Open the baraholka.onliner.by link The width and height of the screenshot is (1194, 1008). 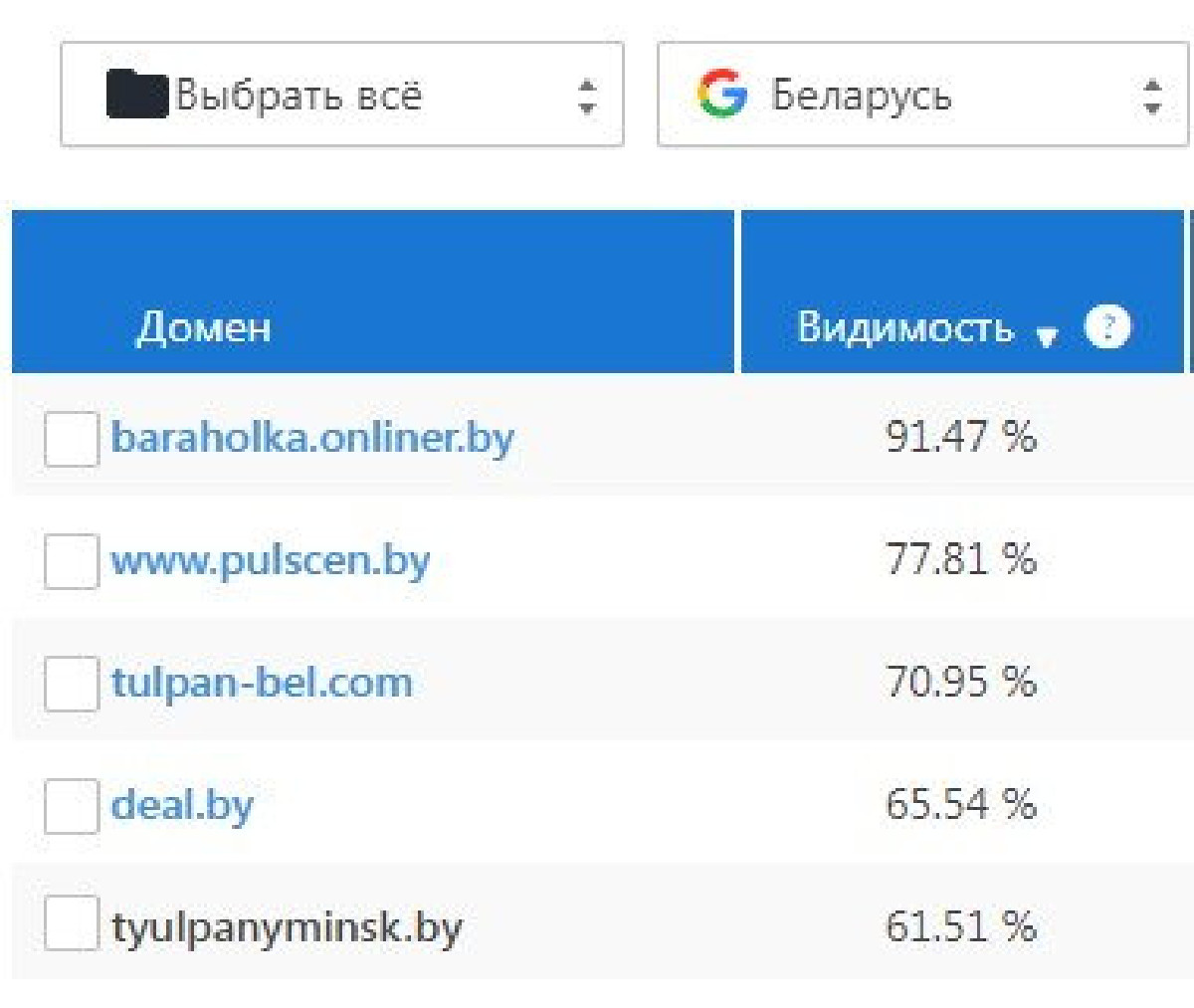(x=312, y=437)
